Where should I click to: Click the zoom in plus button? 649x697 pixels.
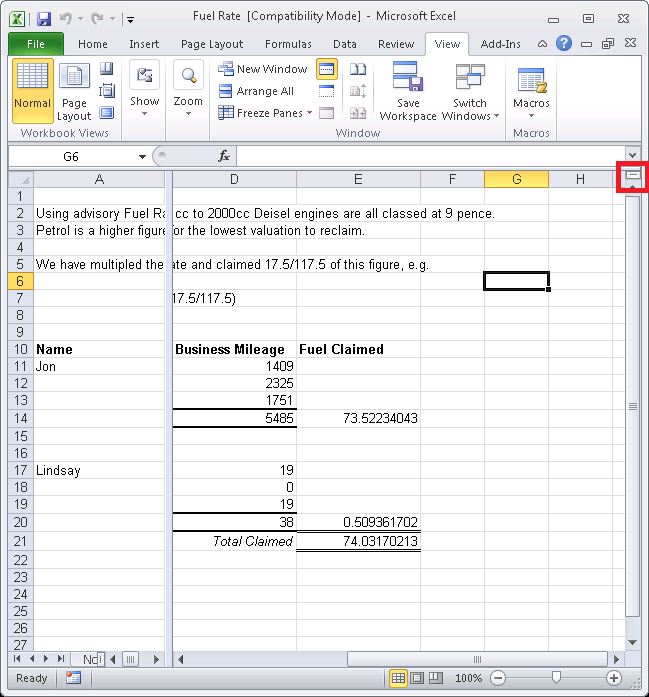(613, 678)
